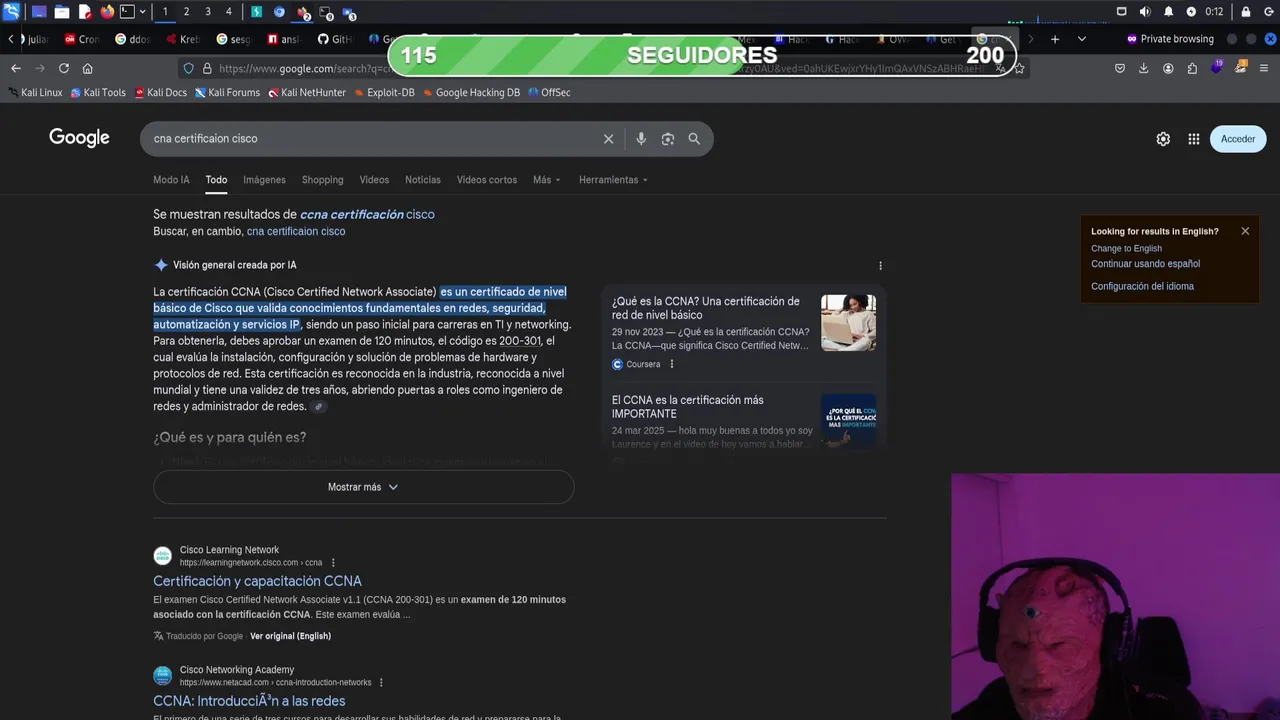1280x720 pixels.
Task: Open the OffSec bookmark
Action: [x=549, y=92]
